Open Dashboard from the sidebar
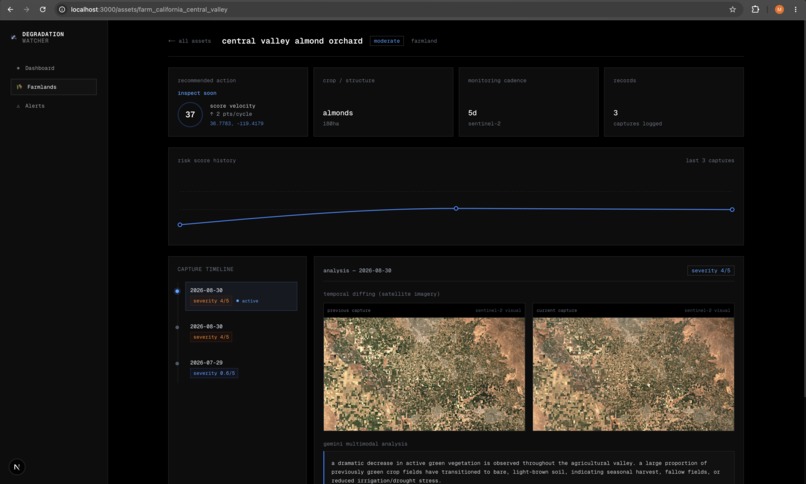Image resolution: width=806 pixels, height=484 pixels. 53,68
